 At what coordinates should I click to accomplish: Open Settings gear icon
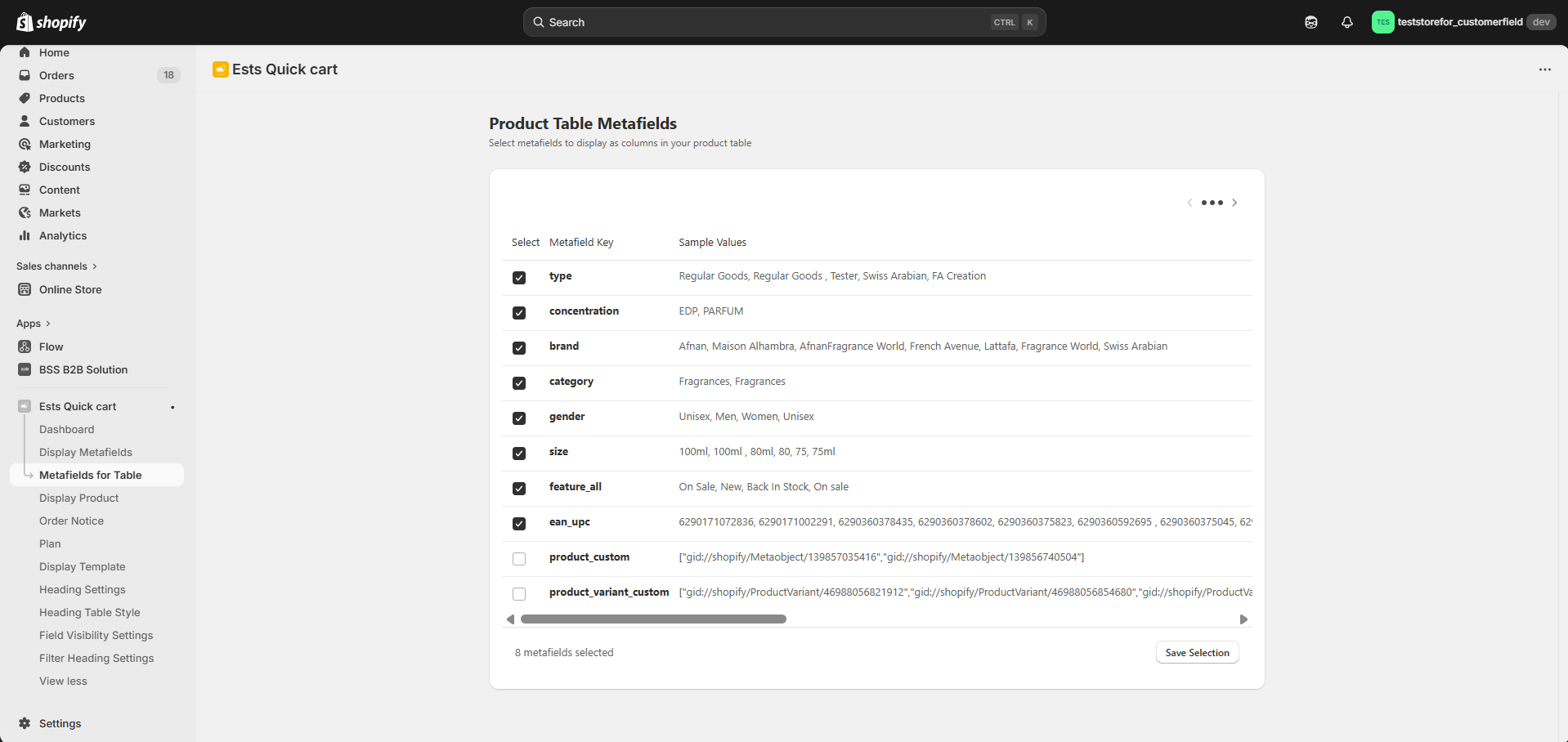[x=25, y=723]
